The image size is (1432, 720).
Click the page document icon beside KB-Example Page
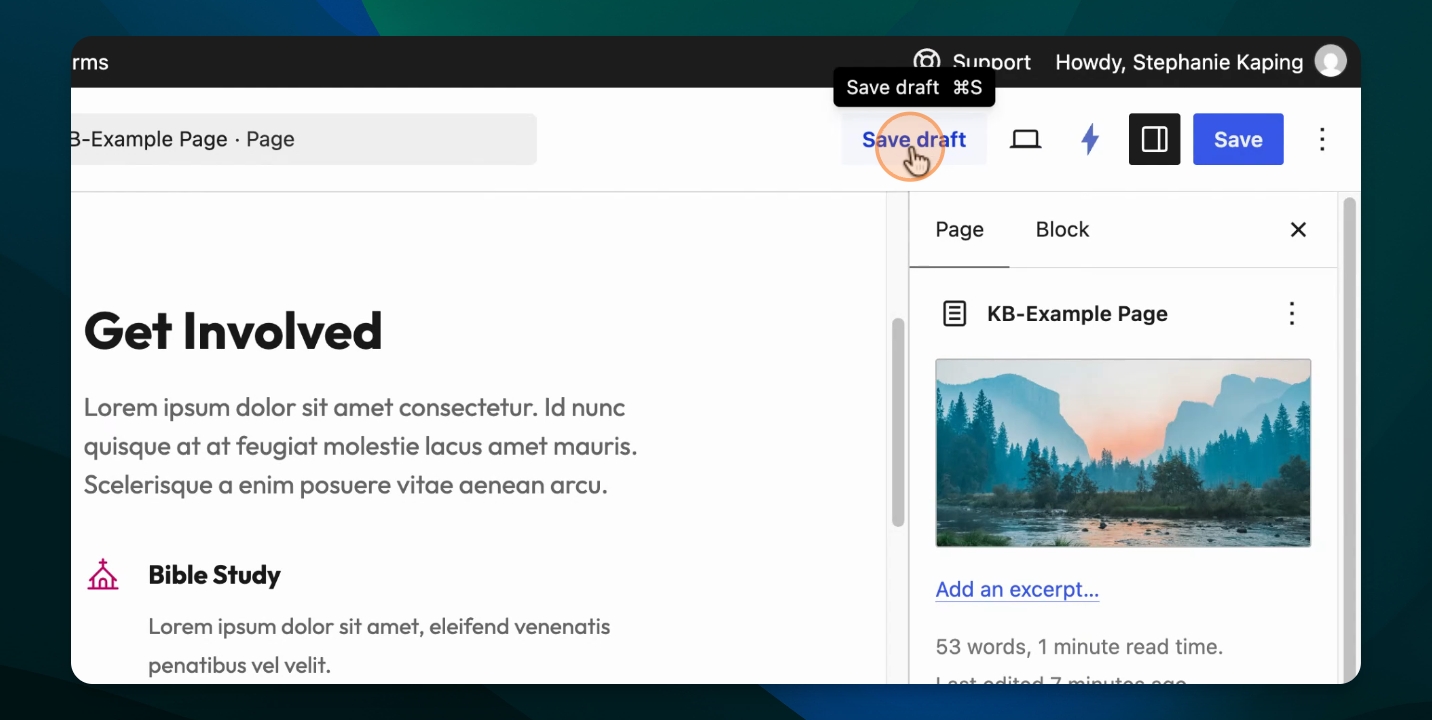955,314
